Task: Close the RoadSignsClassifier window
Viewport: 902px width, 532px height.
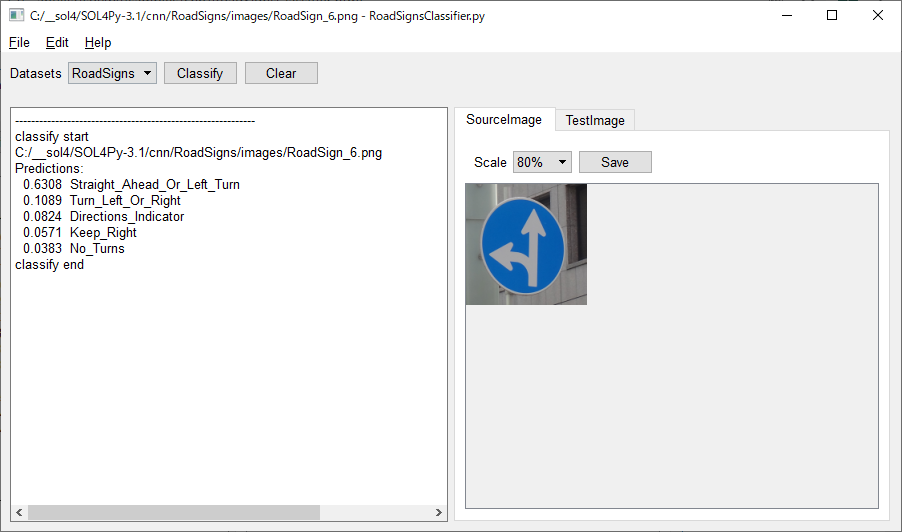Action: click(877, 16)
